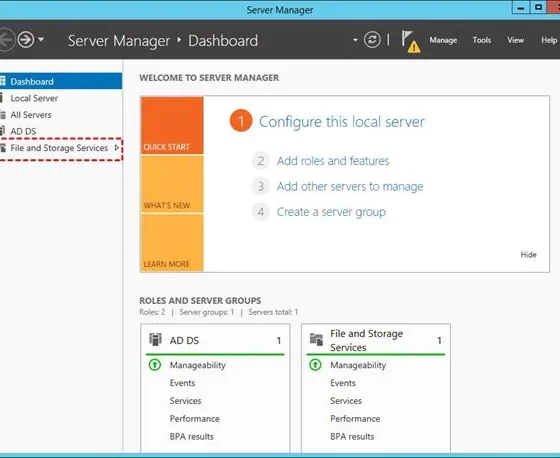Minimize the Server Manager window
The width and height of the screenshot is (560, 458).
(x=521, y=8)
